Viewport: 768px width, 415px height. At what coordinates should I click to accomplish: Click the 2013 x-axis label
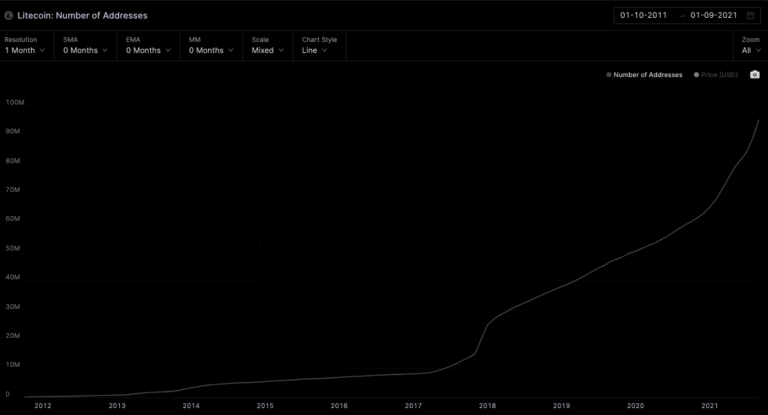pyautogui.click(x=117, y=406)
